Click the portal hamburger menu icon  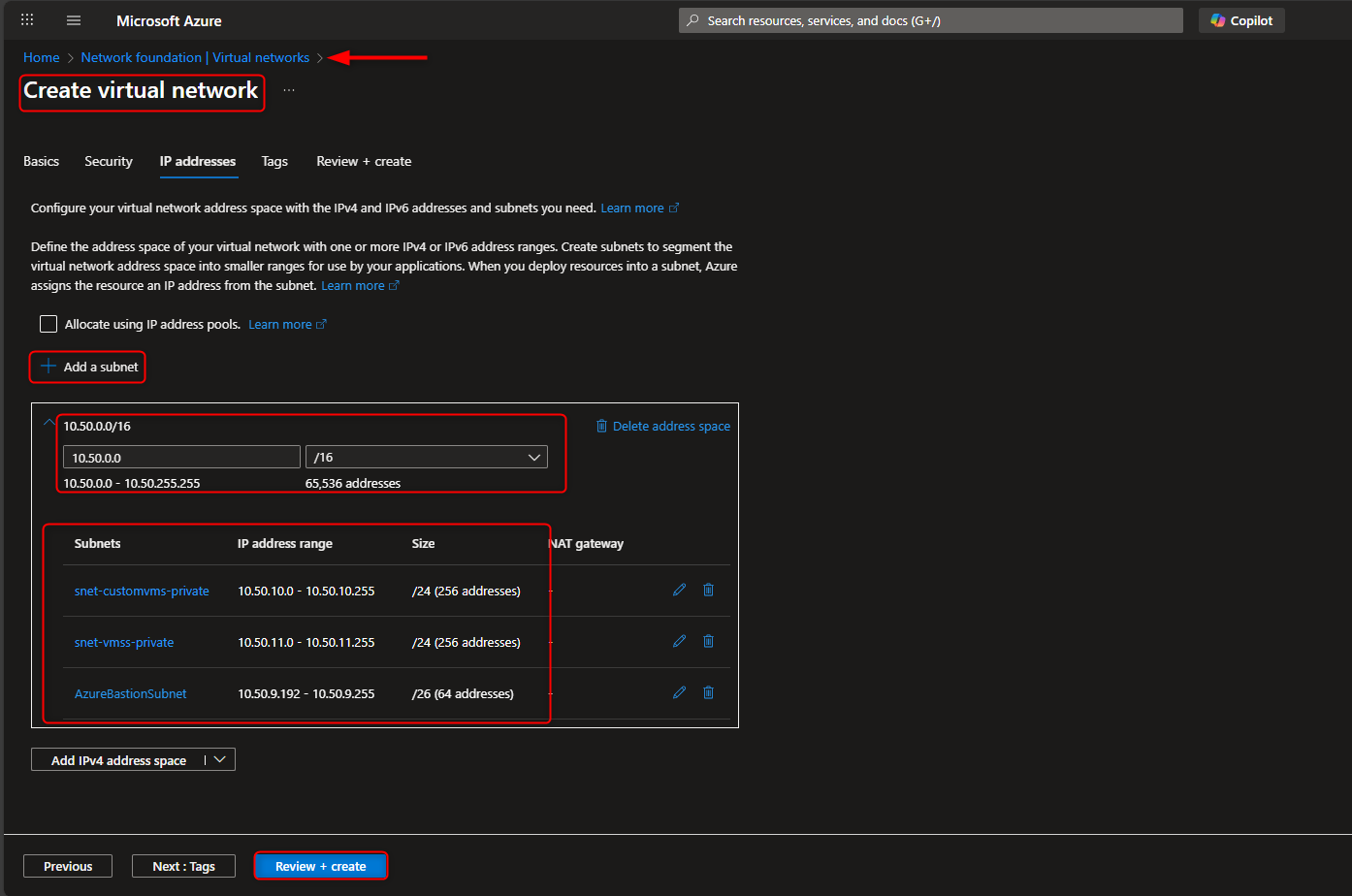pyautogui.click(x=73, y=19)
